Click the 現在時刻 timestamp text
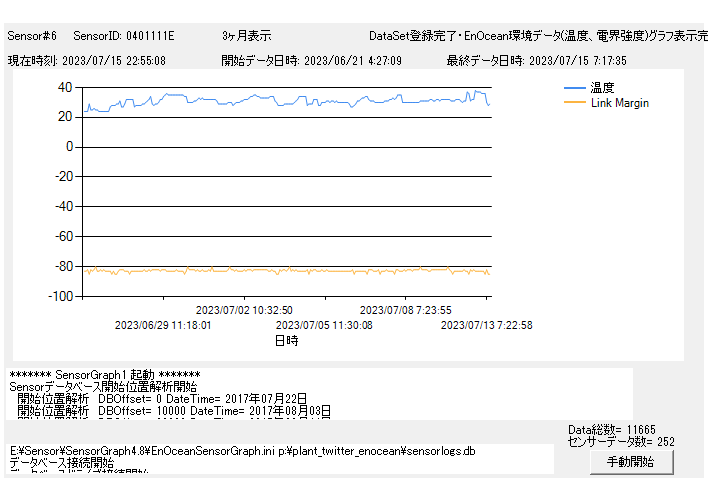Viewport: 708px width, 482px height. pyautogui.click(x=87, y=60)
